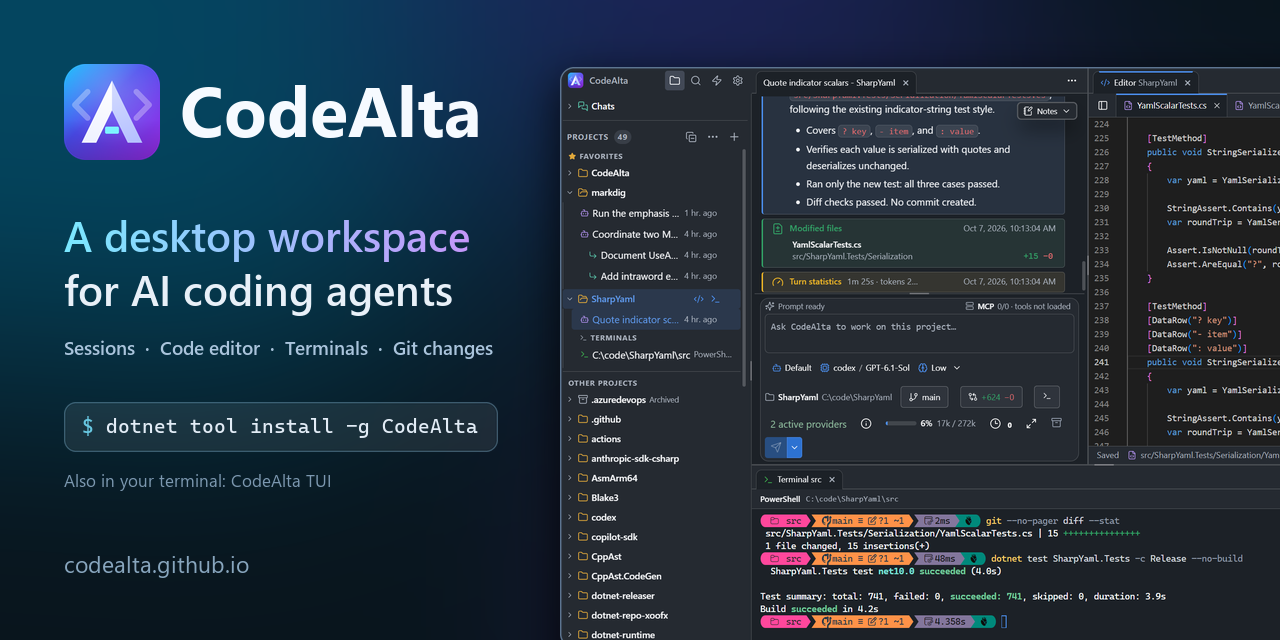The height and width of the screenshot is (640, 1280).
Task: Expand prompt panel with arrows icon
Action: [x=1031, y=424]
